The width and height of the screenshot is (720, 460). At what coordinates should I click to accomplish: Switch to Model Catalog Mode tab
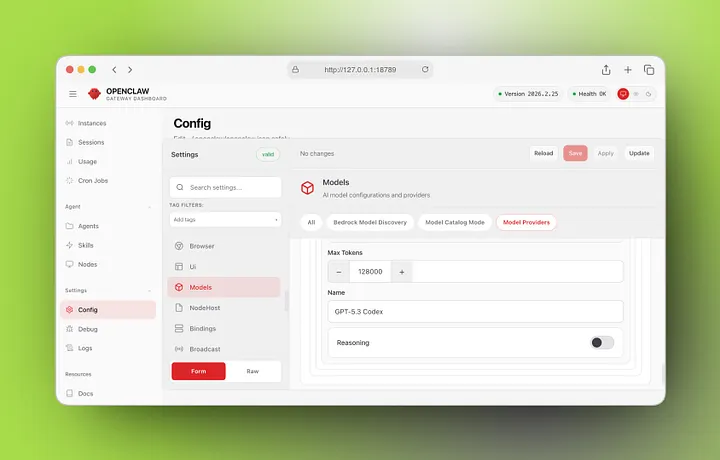point(455,222)
